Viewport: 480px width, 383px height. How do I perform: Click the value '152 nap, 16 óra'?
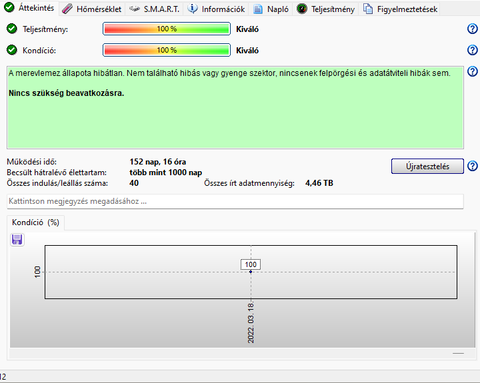[x=158, y=162]
